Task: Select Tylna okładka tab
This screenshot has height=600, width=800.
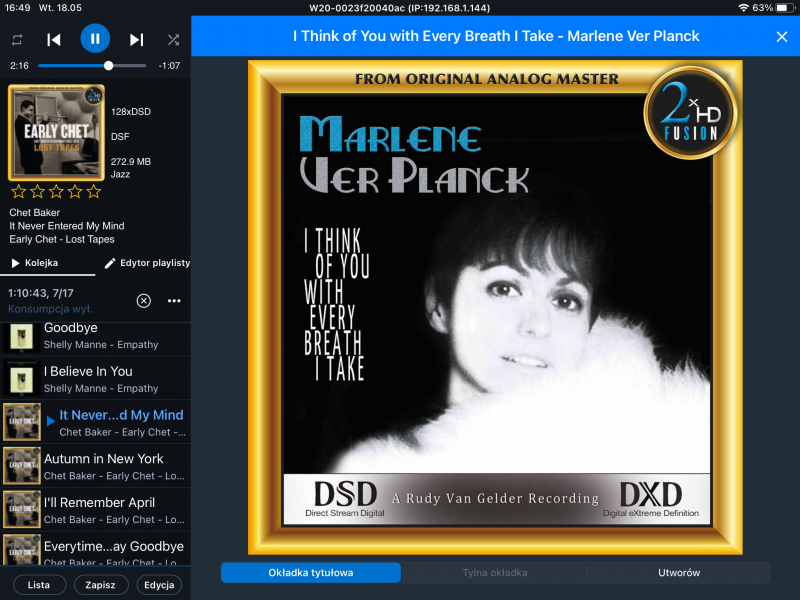Action: point(494,572)
